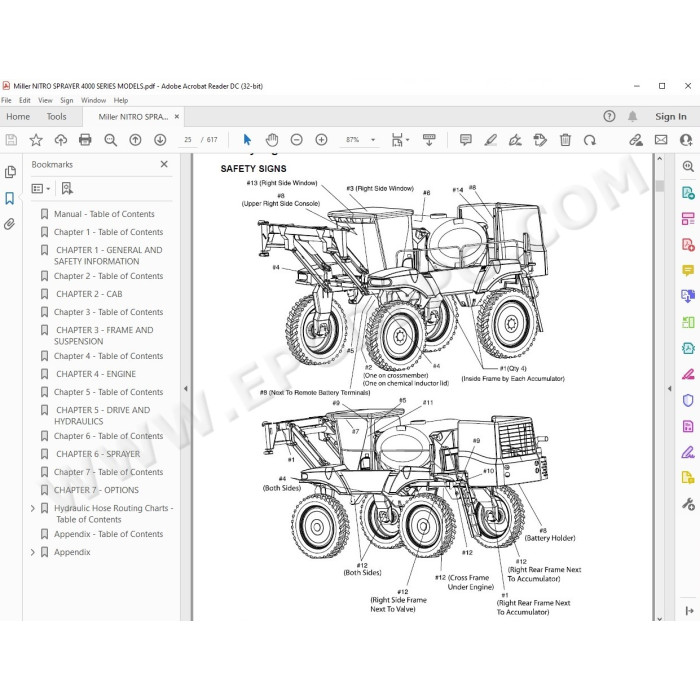Viewport: 700px width, 700px height.
Task: Click the Delete trash icon
Action: point(565,140)
